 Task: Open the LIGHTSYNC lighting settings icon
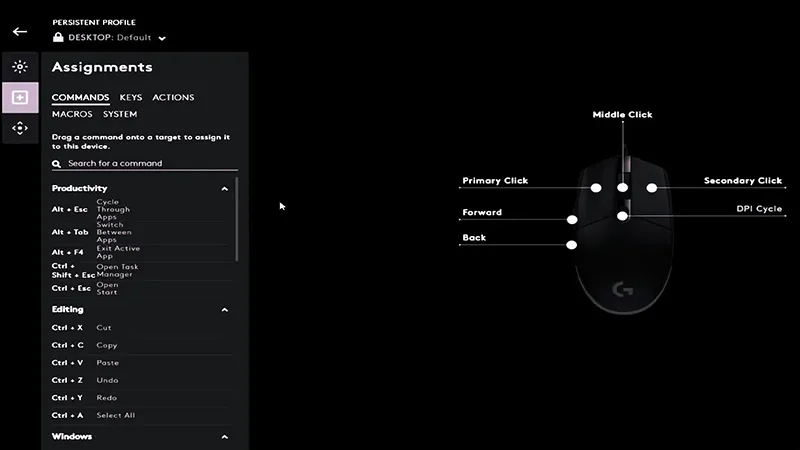tap(20, 67)
